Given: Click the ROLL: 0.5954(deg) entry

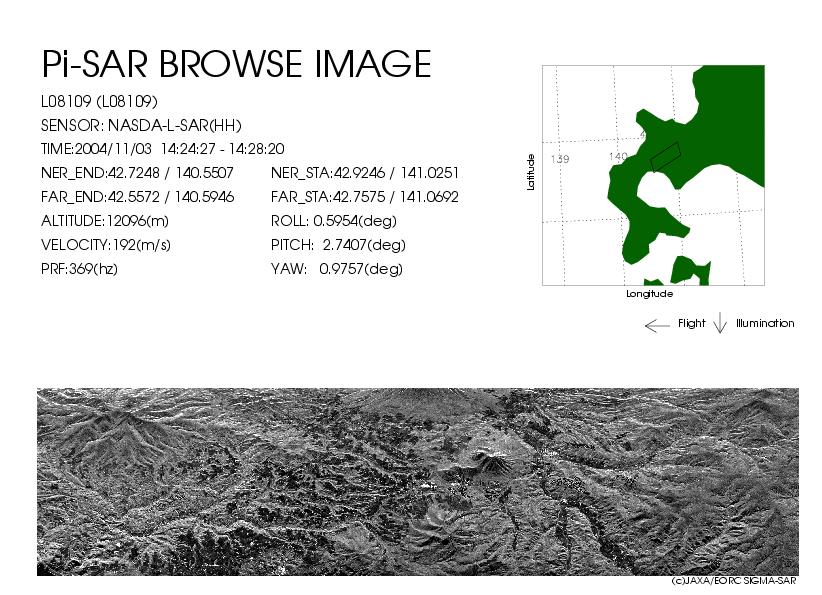Looking at the screenshot, I should coord(333,221).
